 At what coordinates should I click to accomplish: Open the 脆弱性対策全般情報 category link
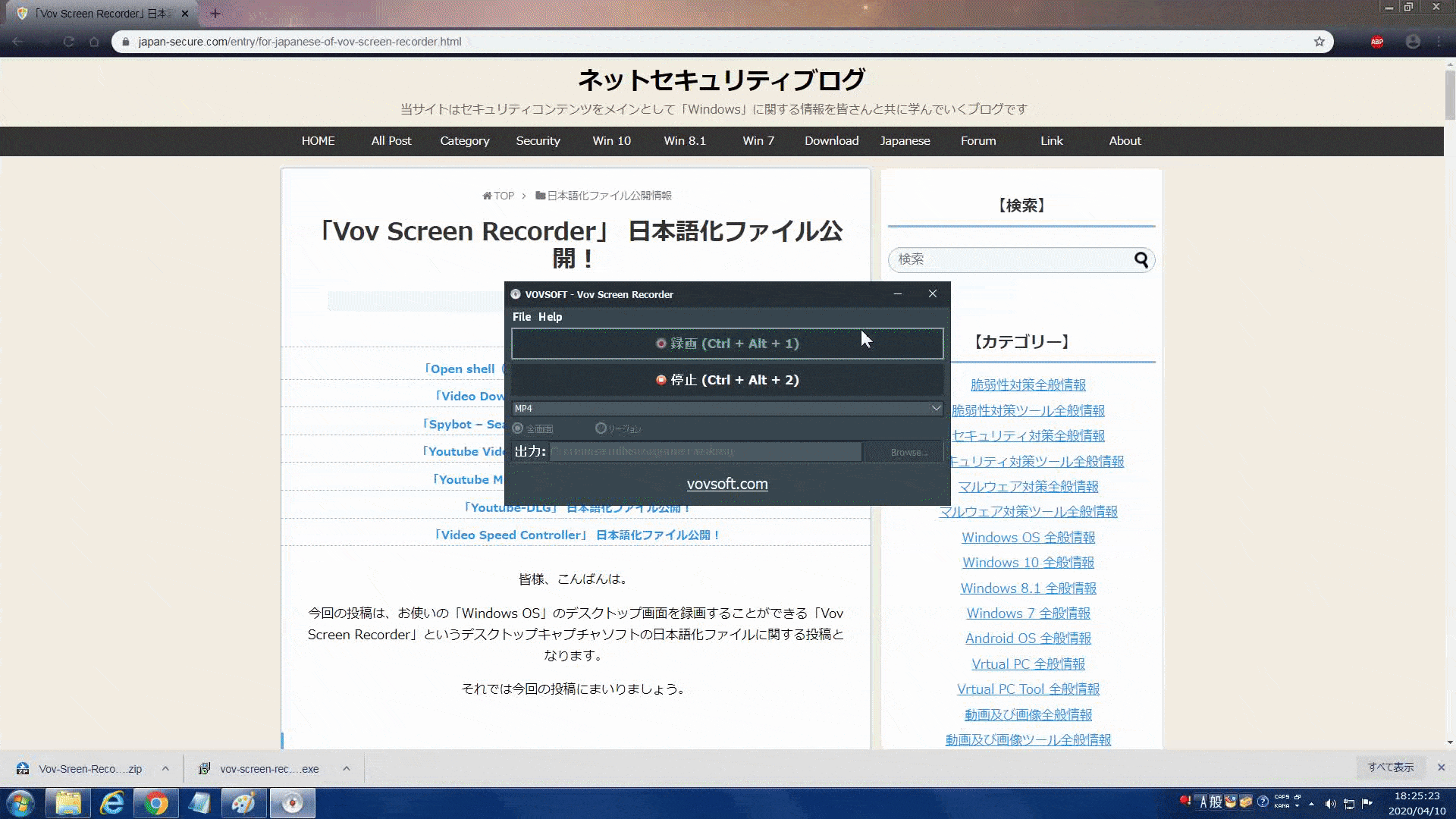(1028, 385)
